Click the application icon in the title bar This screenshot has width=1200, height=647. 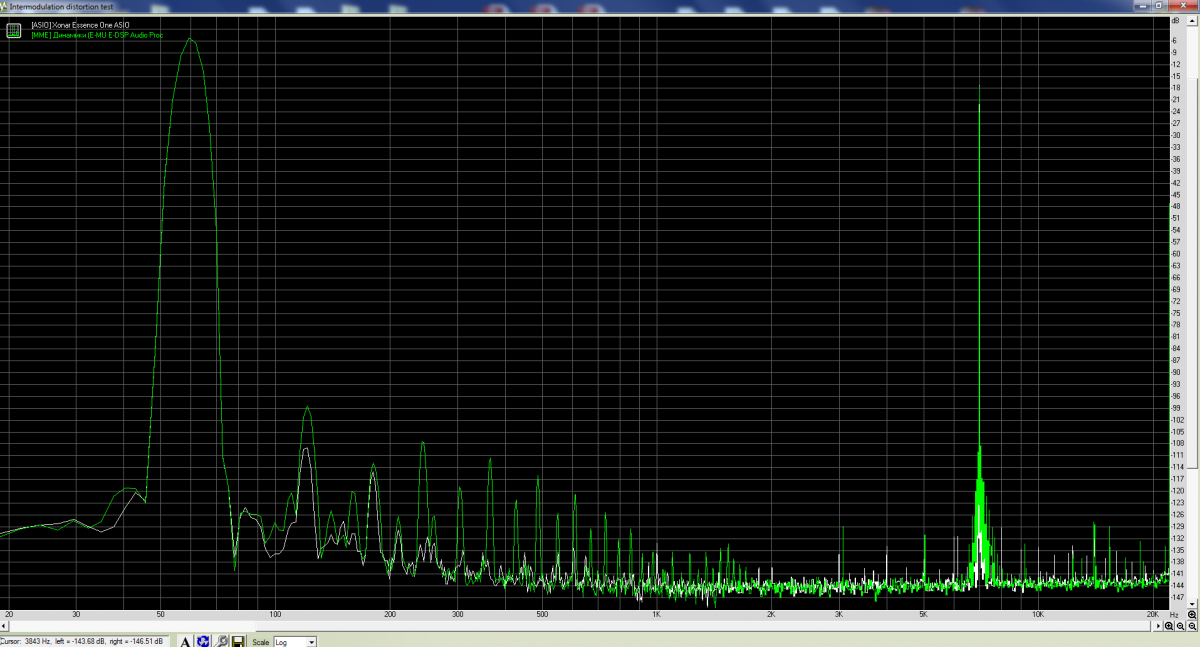[x=4, y=6]
